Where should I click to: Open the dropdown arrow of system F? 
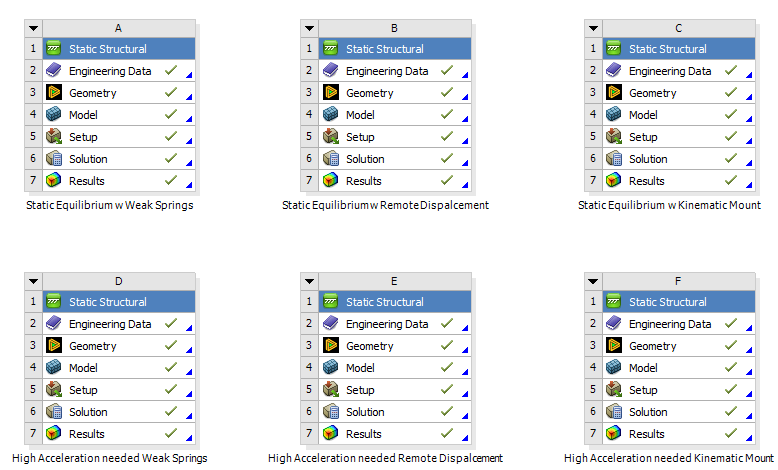coord(593,281)
